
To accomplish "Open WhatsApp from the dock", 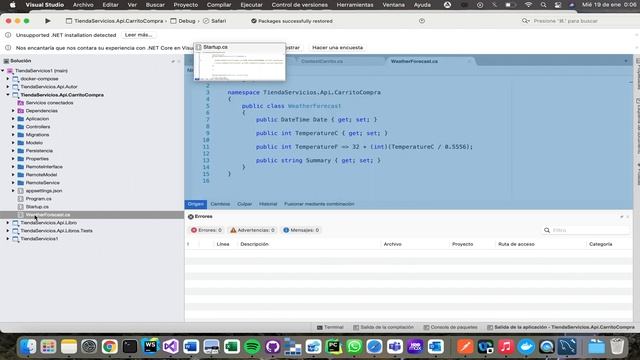I will [354, 347].
